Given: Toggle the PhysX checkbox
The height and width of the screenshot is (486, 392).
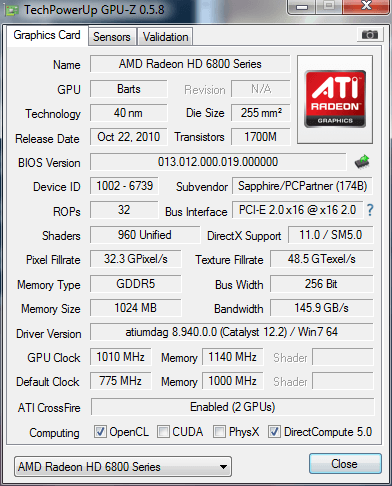Looking at the screenshot, I should [x=219, y=432].
